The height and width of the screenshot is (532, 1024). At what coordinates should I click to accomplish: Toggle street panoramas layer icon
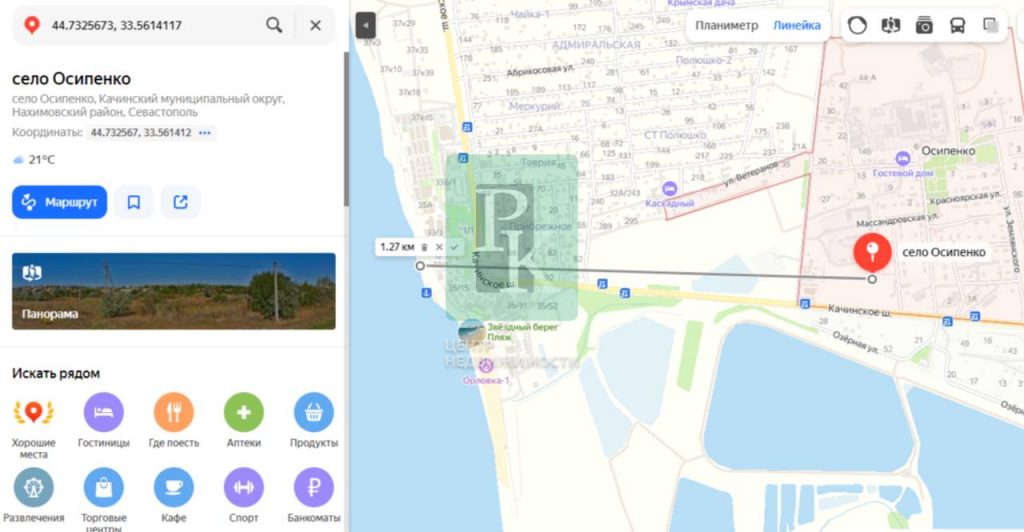click(890, 25)
